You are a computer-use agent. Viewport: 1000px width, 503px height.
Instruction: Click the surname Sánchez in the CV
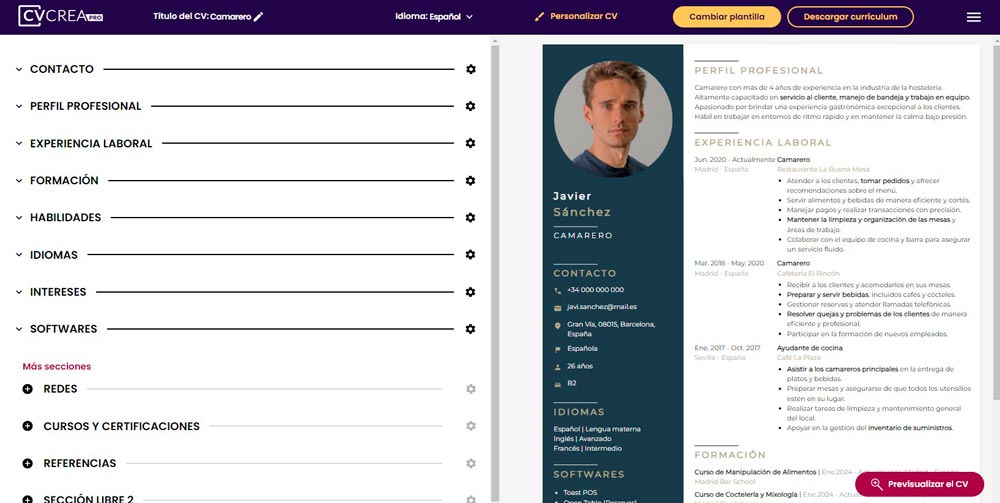(582, 212)
